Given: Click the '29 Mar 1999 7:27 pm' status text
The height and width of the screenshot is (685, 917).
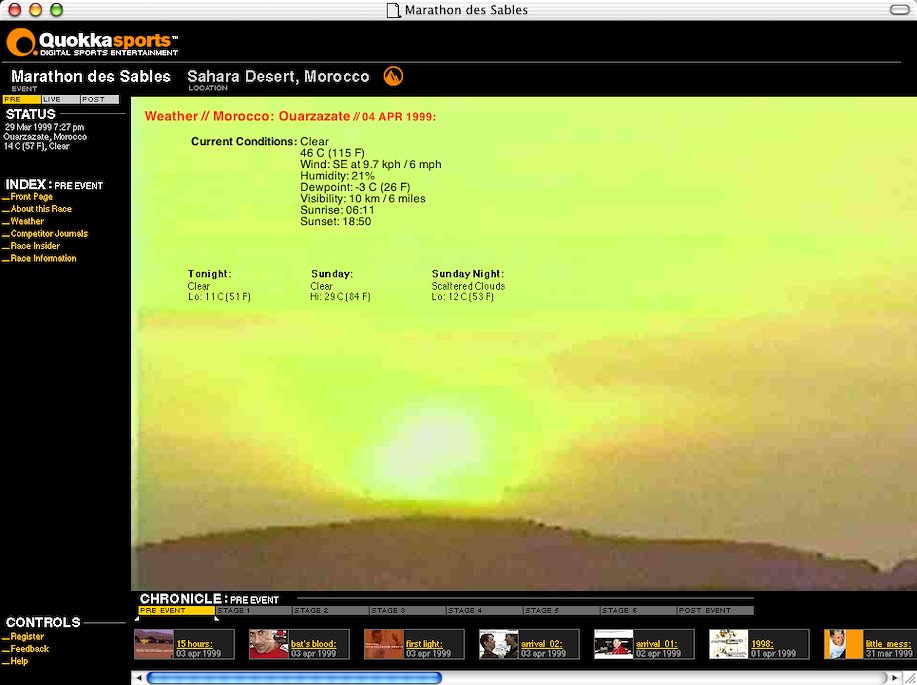Looking at the screenshot, I should tap(44, 127).
